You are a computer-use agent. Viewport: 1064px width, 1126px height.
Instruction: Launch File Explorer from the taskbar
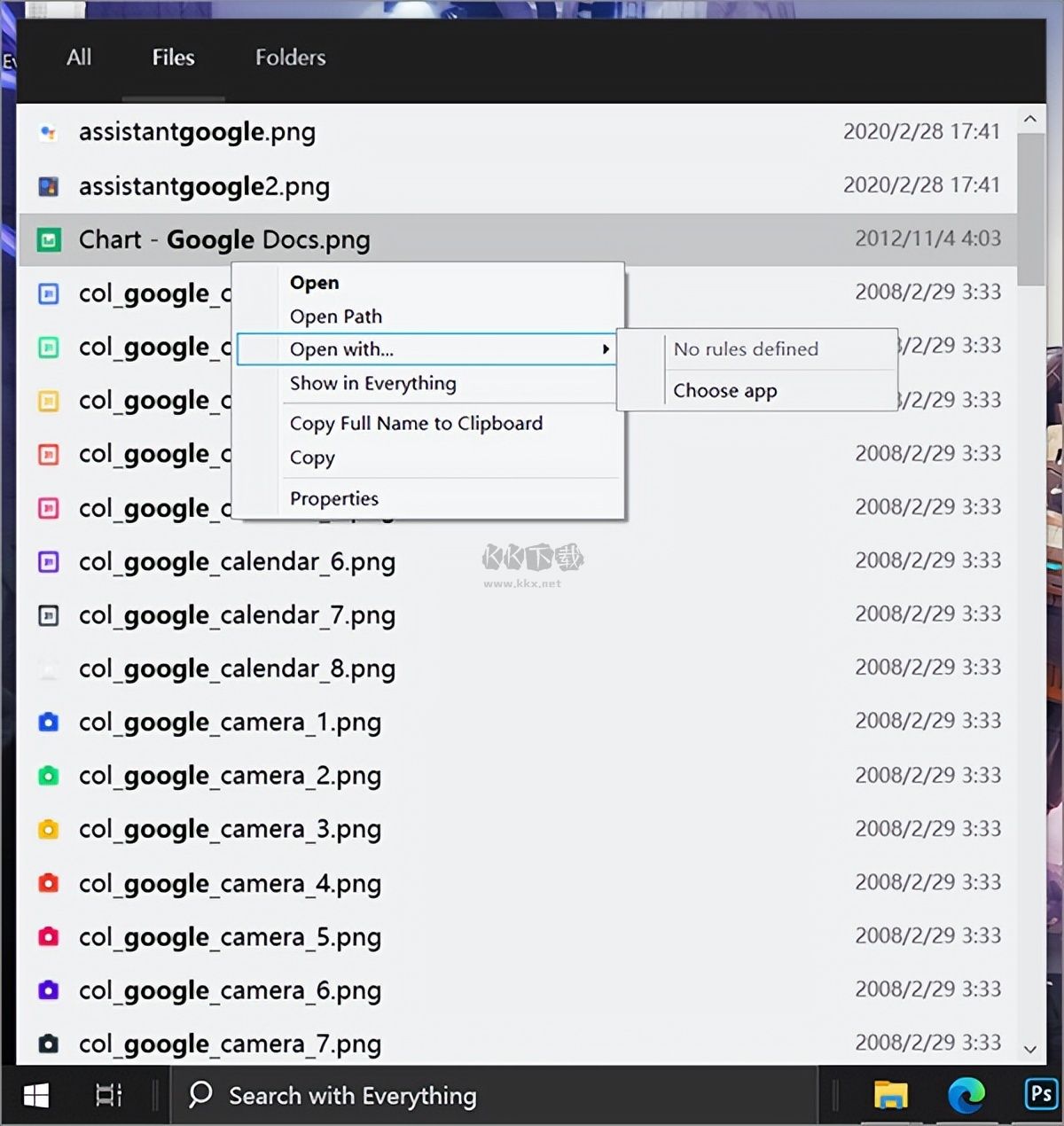coord(890,1096)
